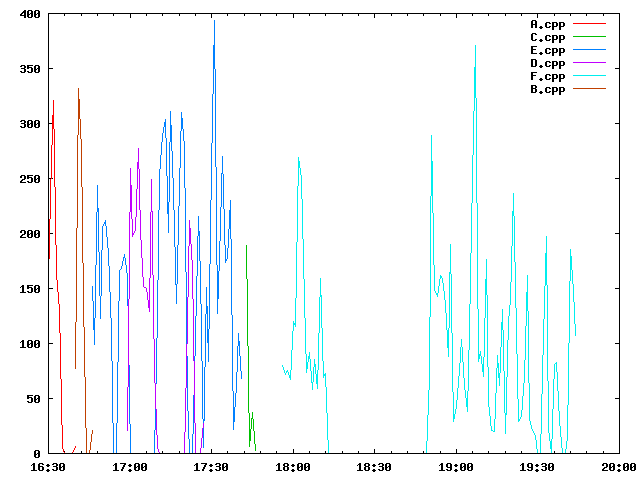Click the 400 y-axis tick label

click(29, 15)
